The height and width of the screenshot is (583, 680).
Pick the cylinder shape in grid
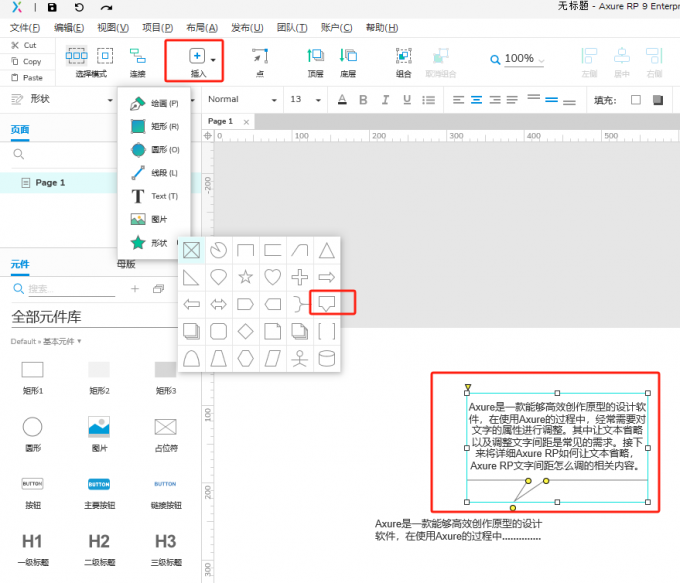coord(327,359)
